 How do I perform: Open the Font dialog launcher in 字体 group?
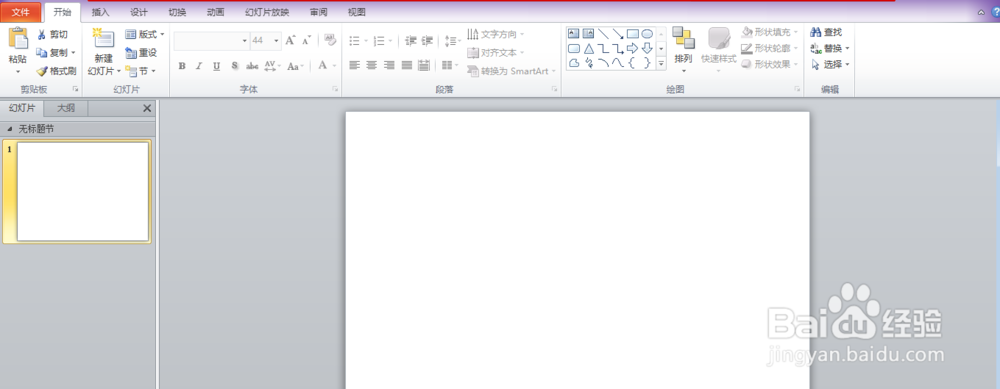click(335, 90)
